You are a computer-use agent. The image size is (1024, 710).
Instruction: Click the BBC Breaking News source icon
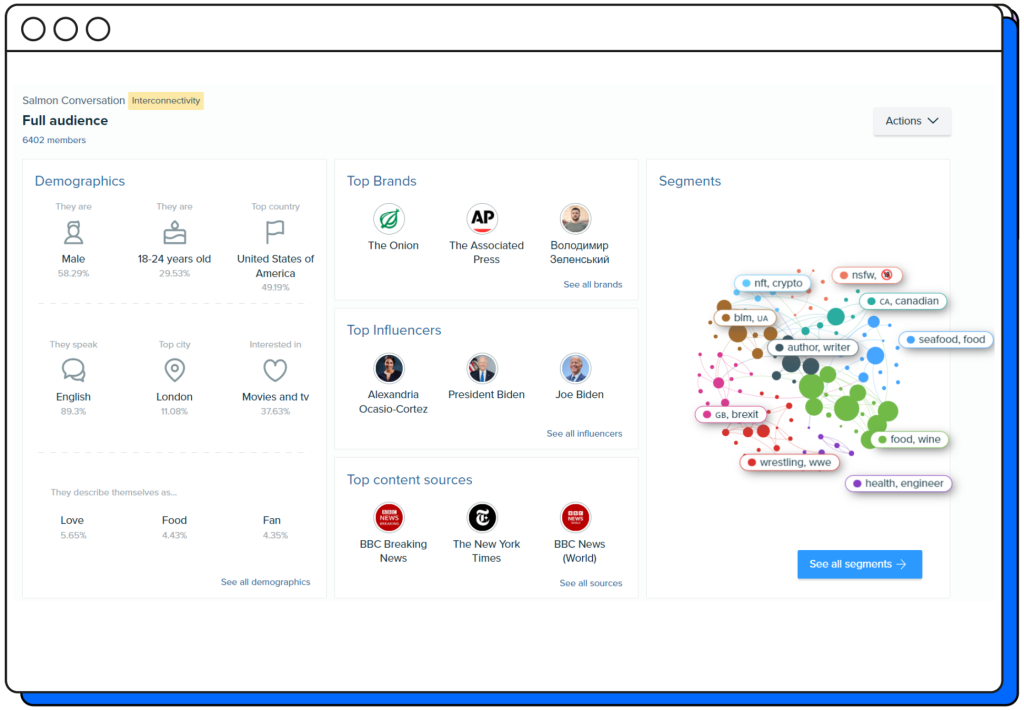pos(389,517)
